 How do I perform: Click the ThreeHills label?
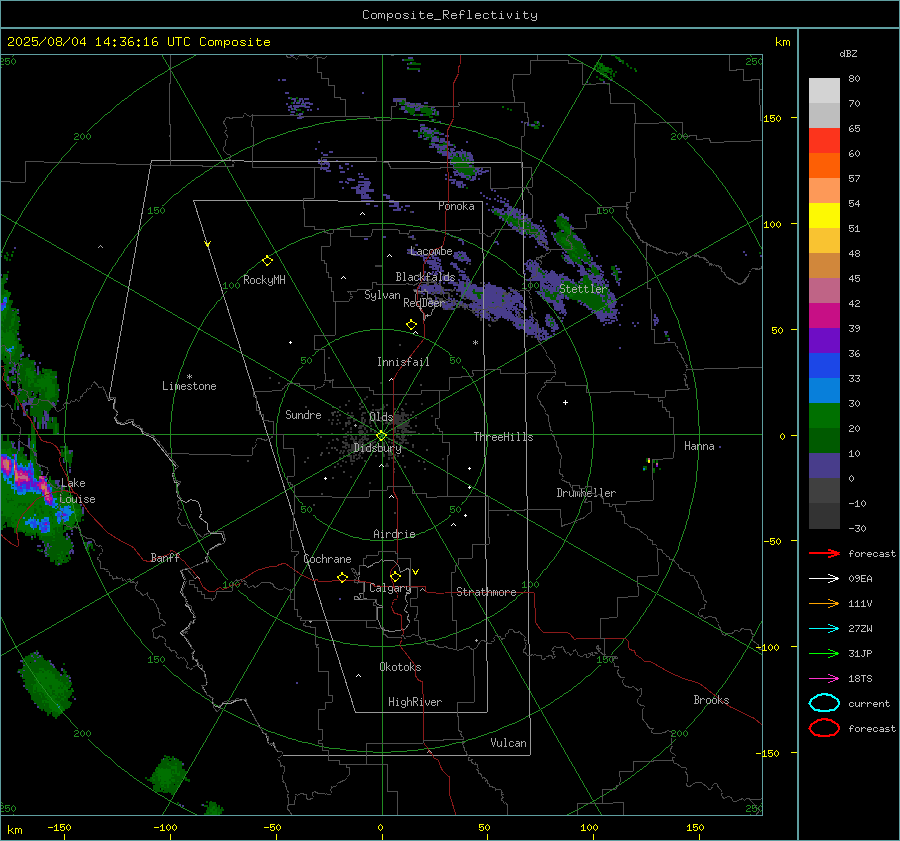(503, 437)
